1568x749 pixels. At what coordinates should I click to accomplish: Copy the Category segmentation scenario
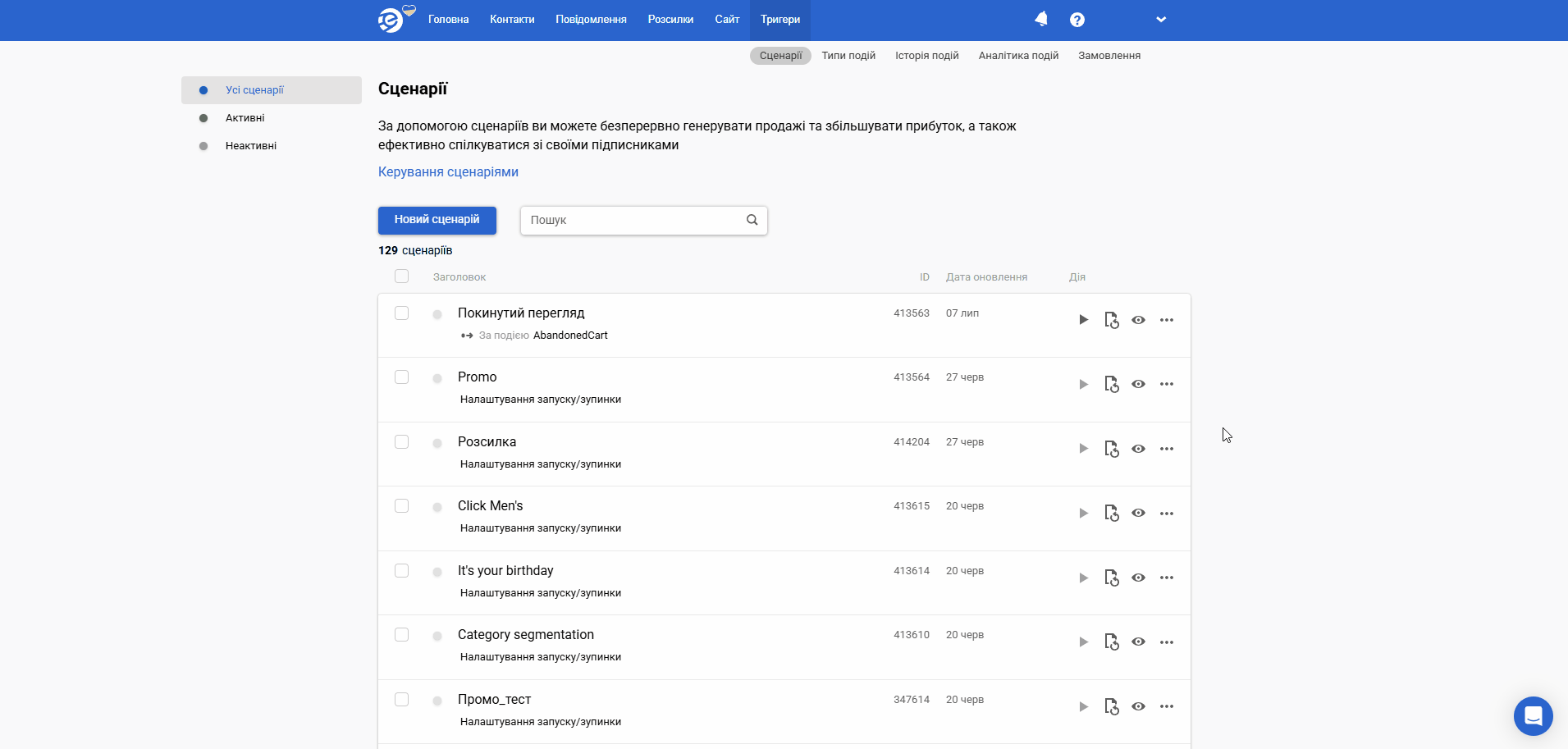click(x=1112, y=642)
